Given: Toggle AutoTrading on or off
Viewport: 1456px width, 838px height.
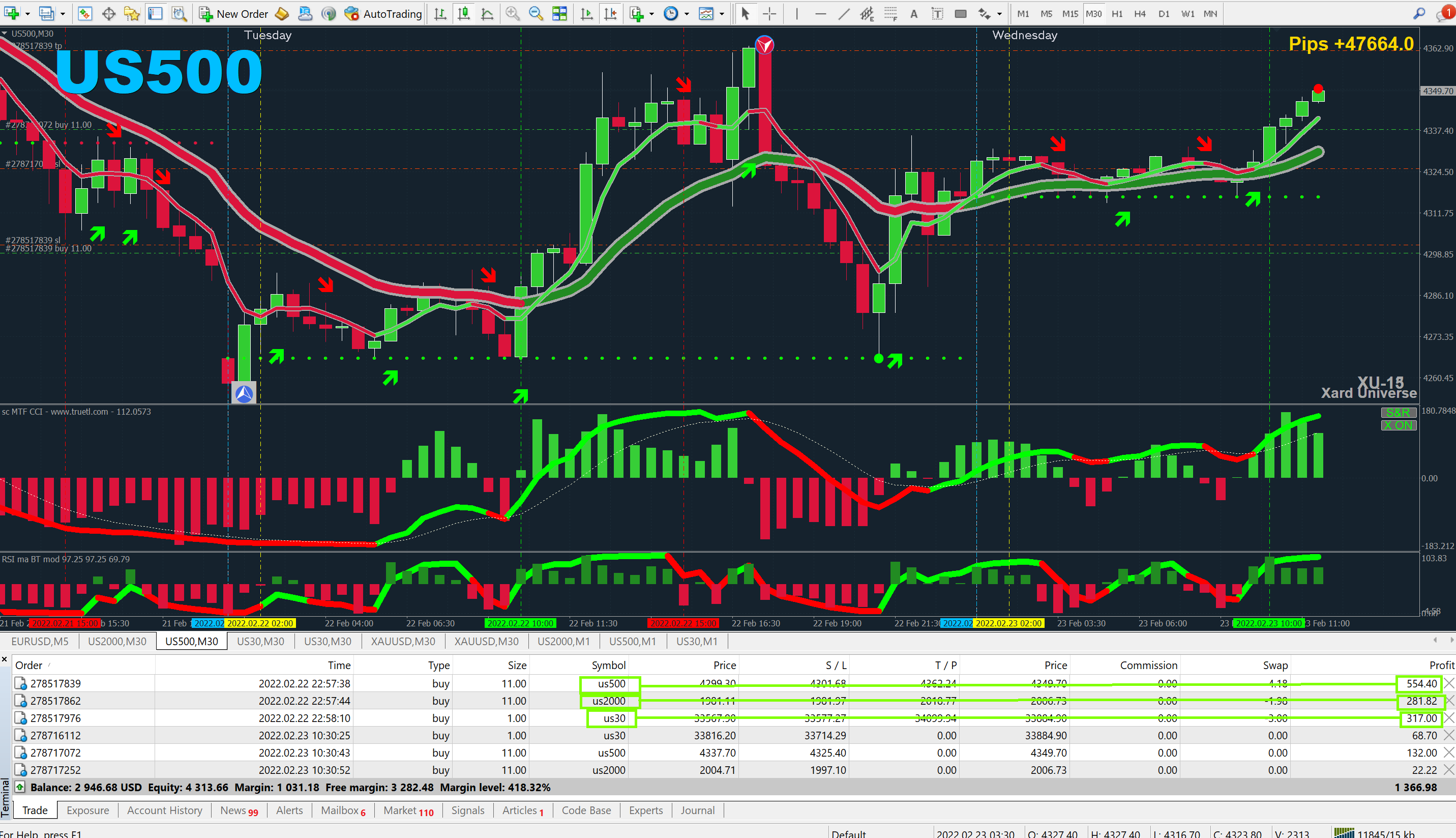Looking at the screenshot, I should tap(383, 14).
